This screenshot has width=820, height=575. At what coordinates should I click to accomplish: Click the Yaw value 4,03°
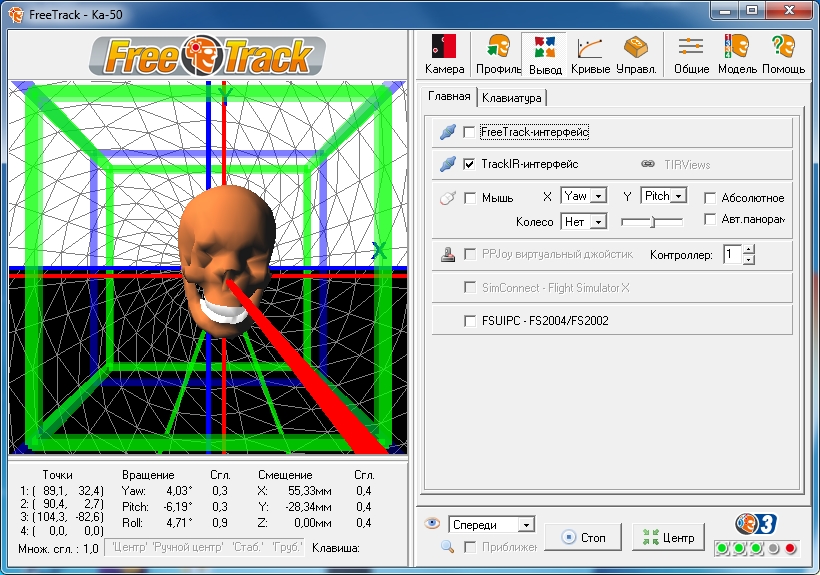tap(179, 491)
